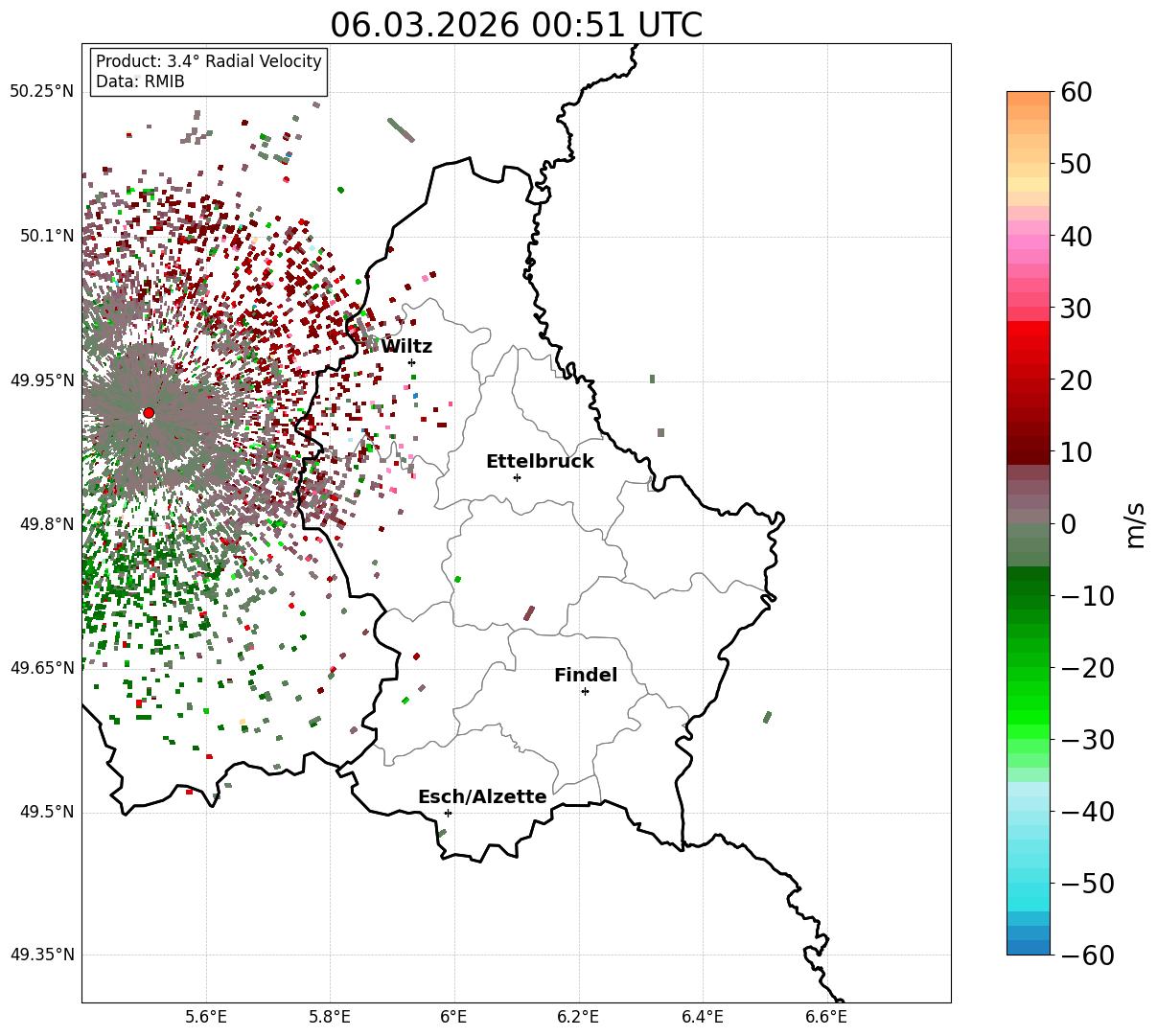Click the Data: RMIB source text
The height and width of the screenshot is (1036, 1157).
tap(140, 81)
